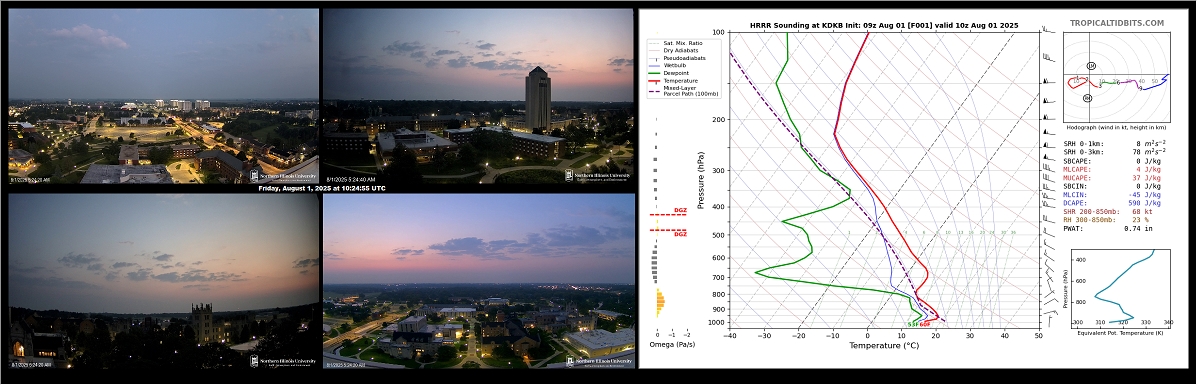The height and width of the screenshot is (385, 1197).
Task: Click the Dewpoint legend entry
Action: coord(669,74)
